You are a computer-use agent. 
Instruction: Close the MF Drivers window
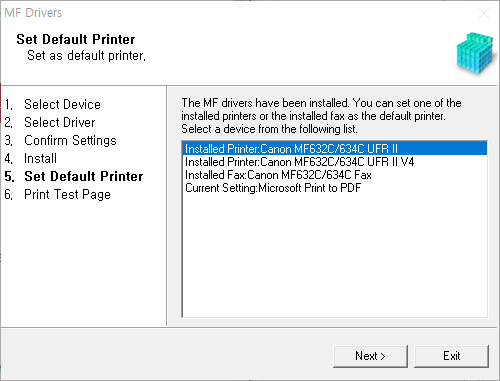click(x=484, y=13)
